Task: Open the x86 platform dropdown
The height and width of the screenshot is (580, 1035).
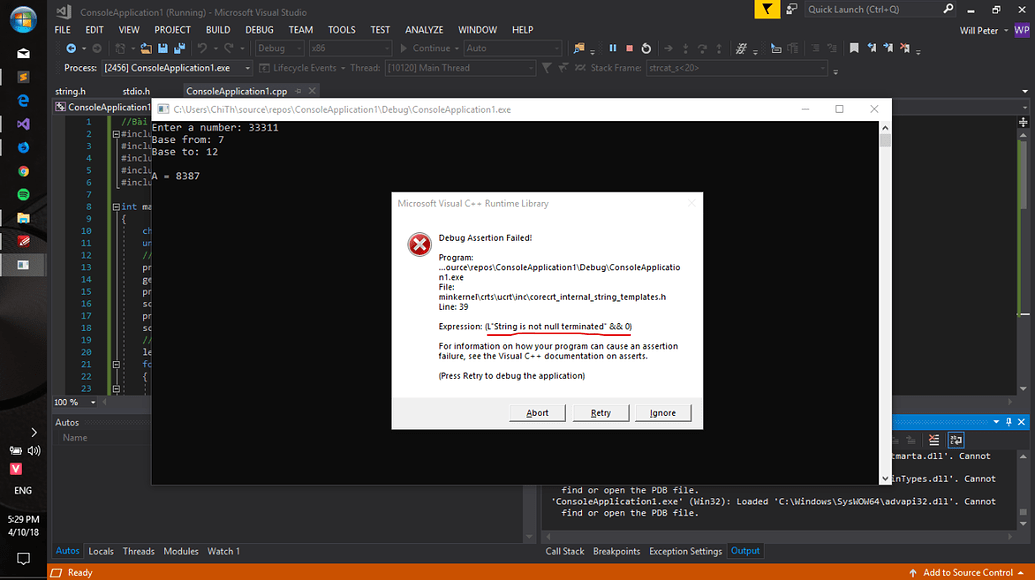Action: [x=350, y=48]
